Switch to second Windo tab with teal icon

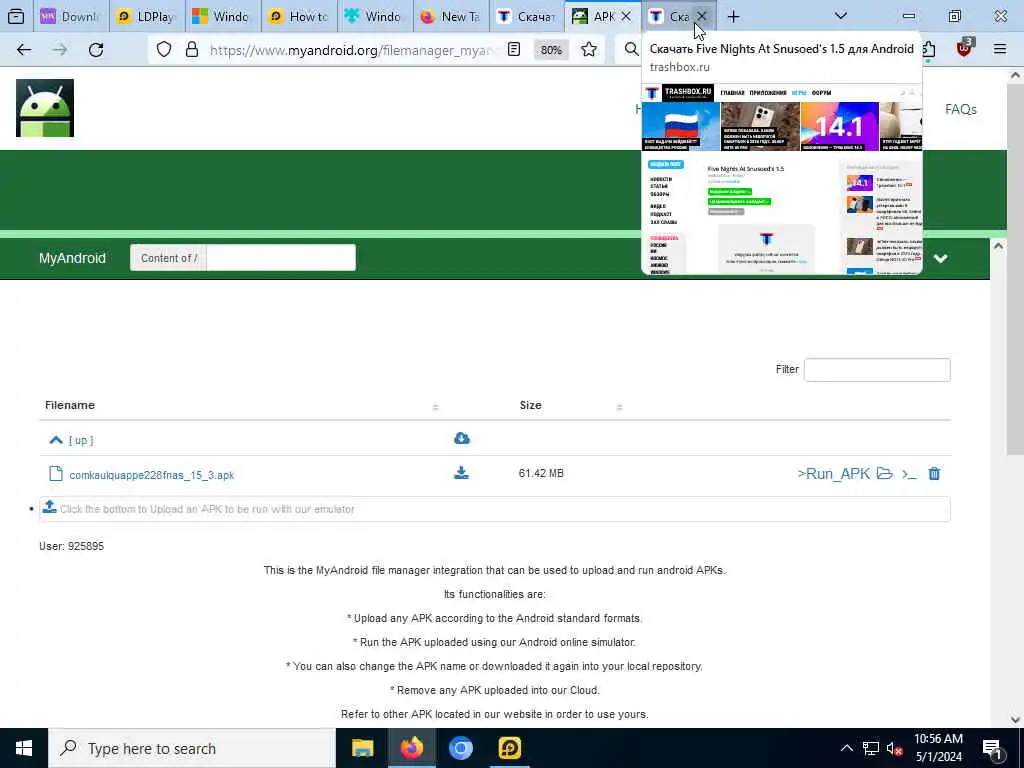point(376,16)
